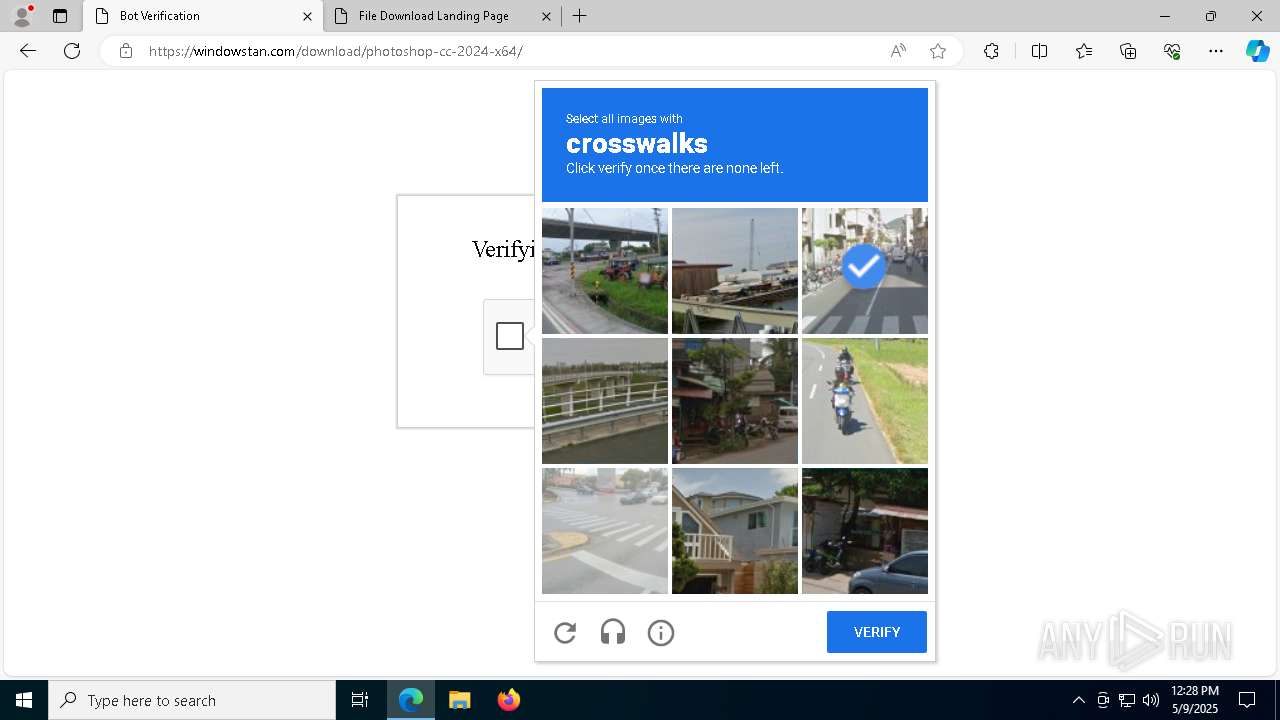Show hidden system tray icons
Screen dimensions: 1280x720
click(x=1078, y=700)
